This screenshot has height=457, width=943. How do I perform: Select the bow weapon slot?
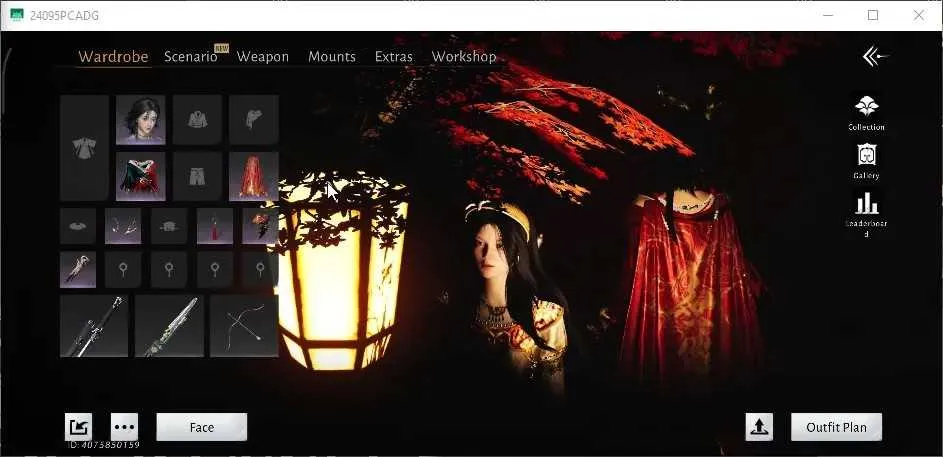pos(244,326)
